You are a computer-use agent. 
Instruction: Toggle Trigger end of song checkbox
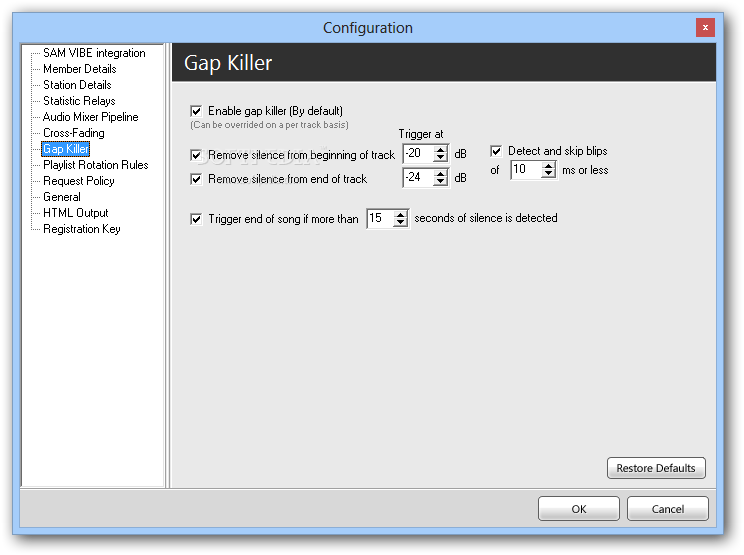pos(196,219)
